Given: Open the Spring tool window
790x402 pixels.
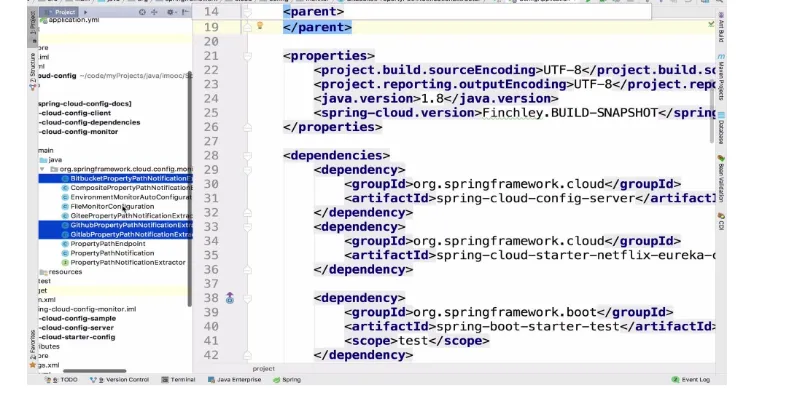Looking at the screenshot, I should point(287,380).
